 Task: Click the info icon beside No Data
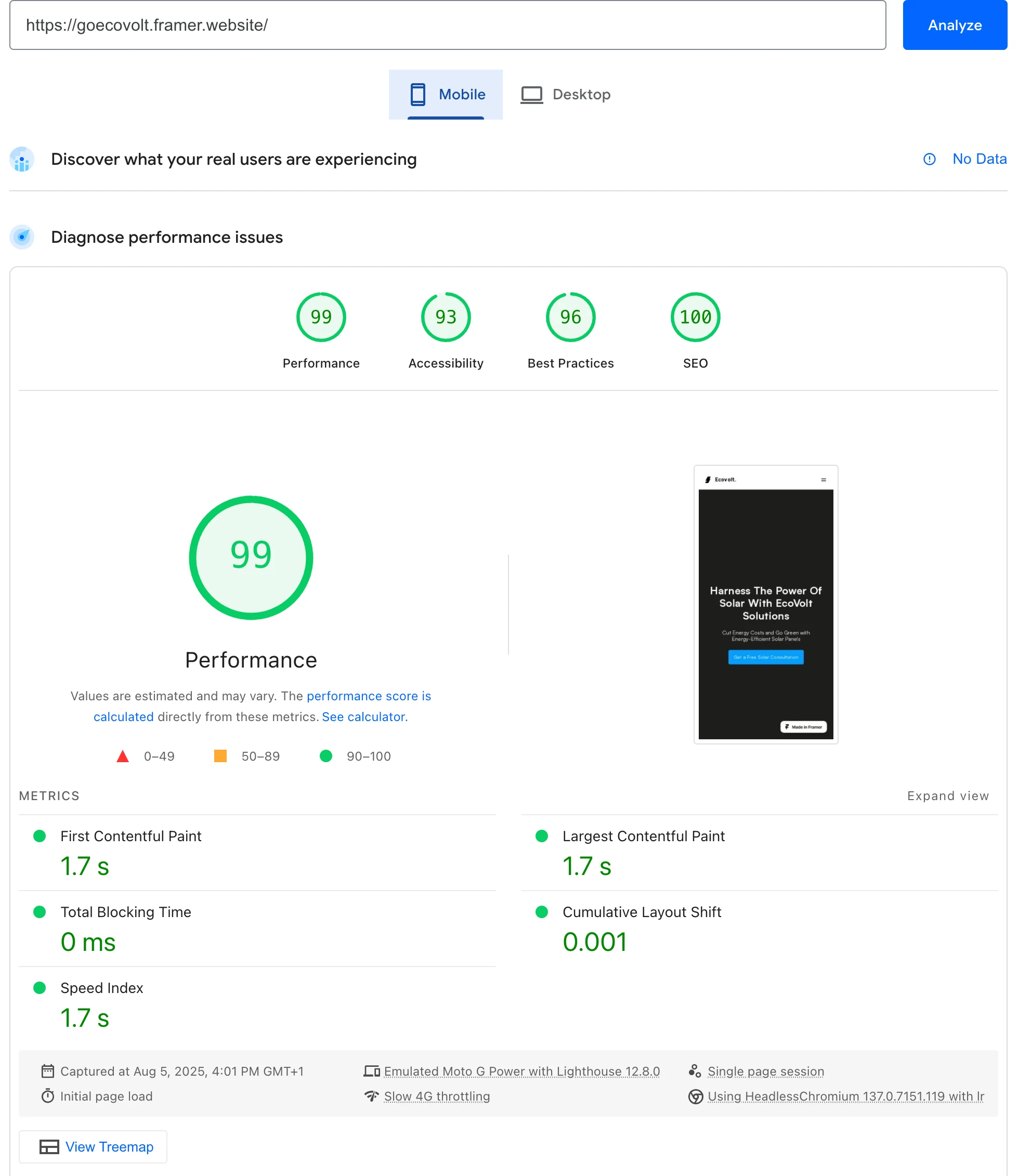click(930, 160)
